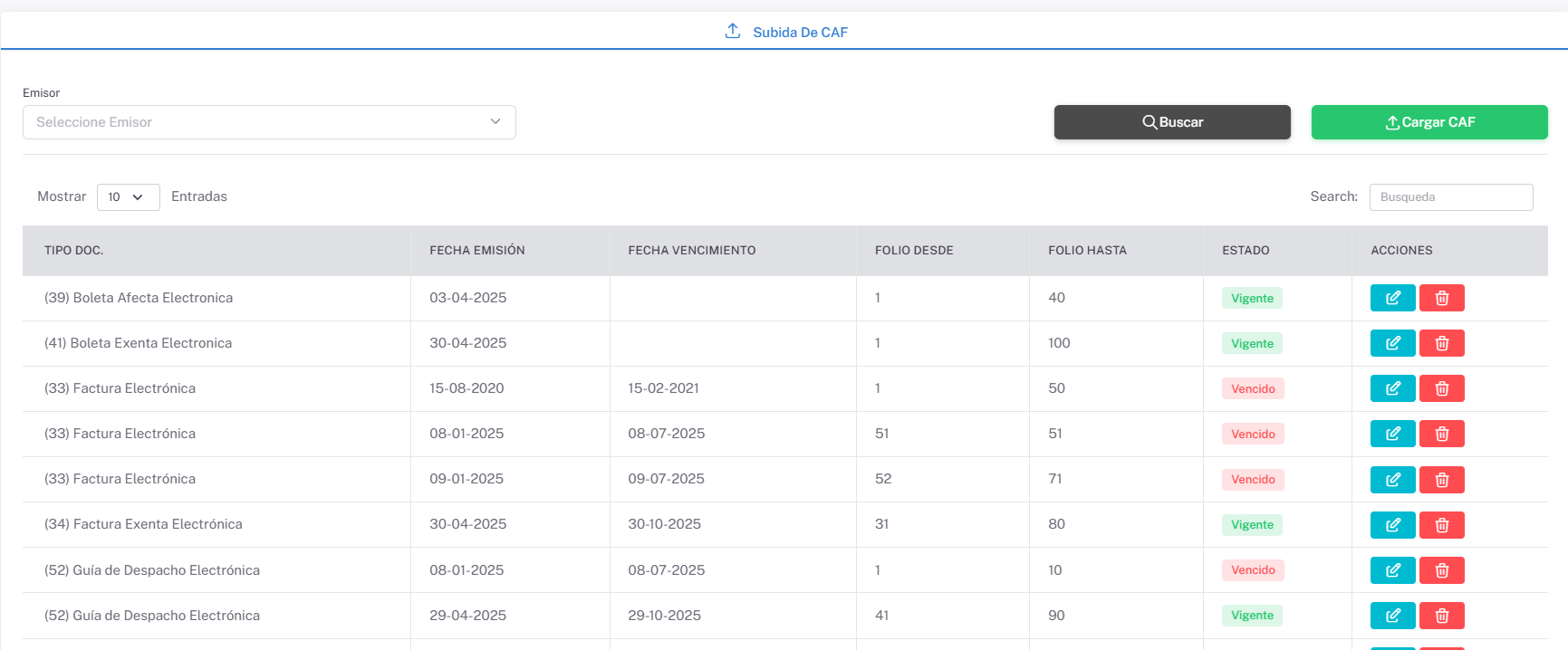Viewport: 1568px width, 650px height.
Task: Sort by Fecha Emisión column header
Action: (x=476, y=251)
